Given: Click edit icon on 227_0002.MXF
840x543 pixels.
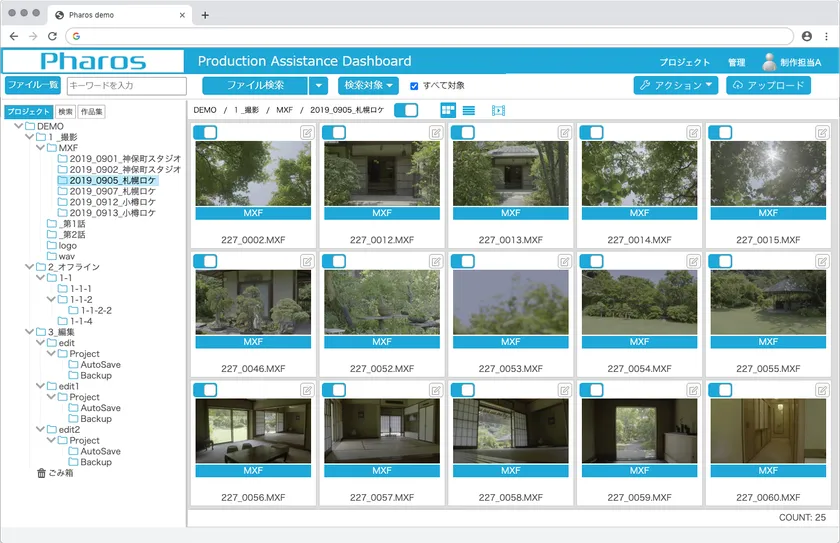Looking at the screenshot, I should (307, 133).
